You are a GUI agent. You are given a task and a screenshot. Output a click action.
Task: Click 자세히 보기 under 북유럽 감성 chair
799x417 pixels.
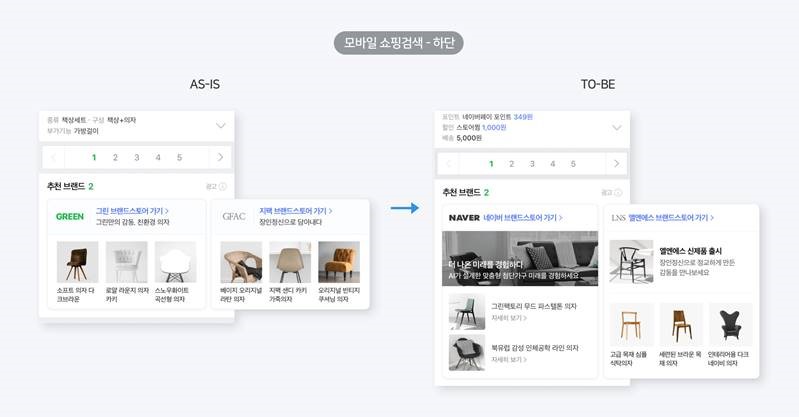coord(509,360)
